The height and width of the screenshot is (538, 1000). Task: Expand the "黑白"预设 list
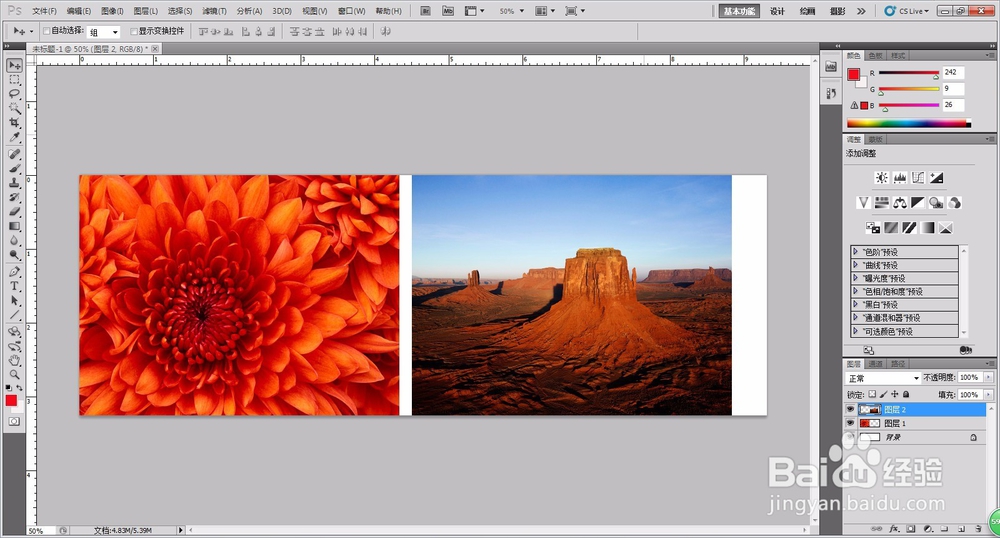click(x=855, y=305)
